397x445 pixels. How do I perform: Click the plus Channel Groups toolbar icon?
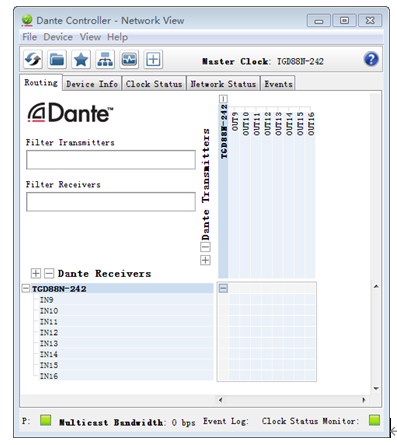pyautogui.click(x=153, y=59)
